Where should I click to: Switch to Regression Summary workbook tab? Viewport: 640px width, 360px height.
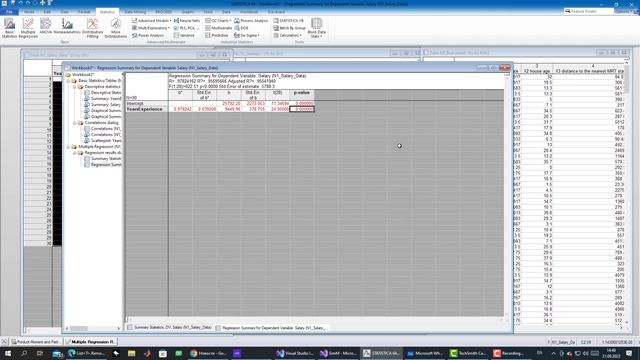271,328
